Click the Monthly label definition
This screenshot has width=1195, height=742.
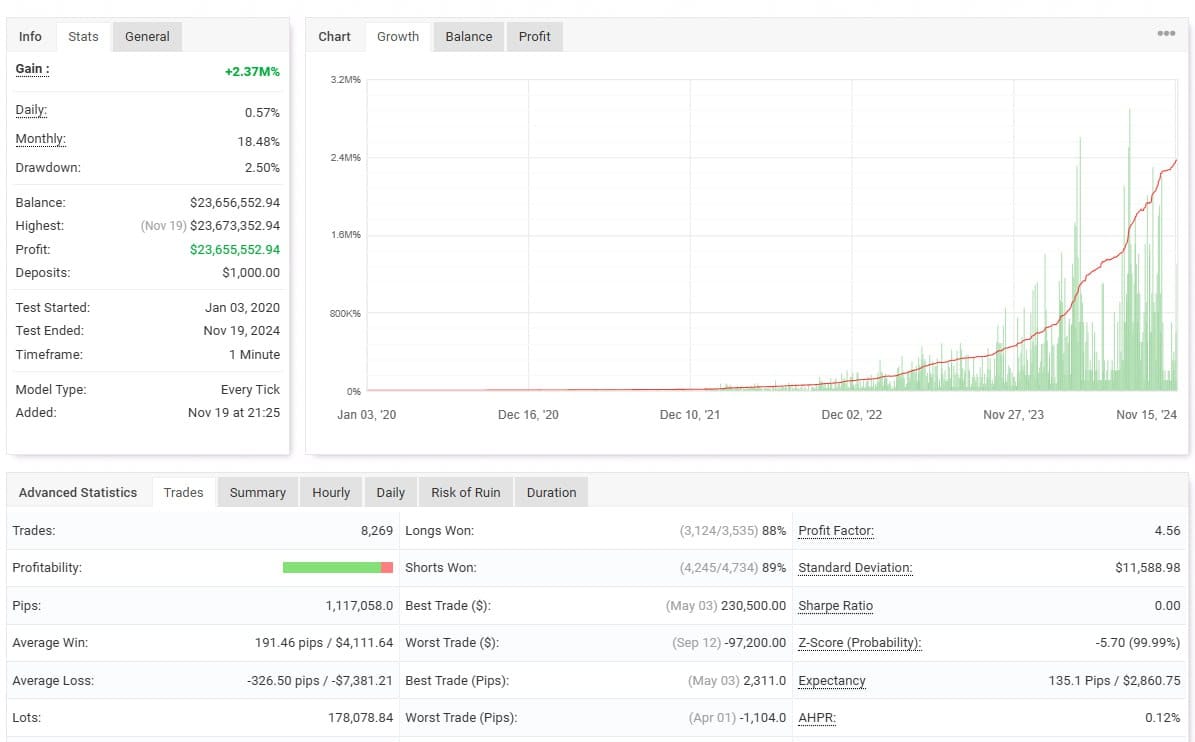[40, 139]
